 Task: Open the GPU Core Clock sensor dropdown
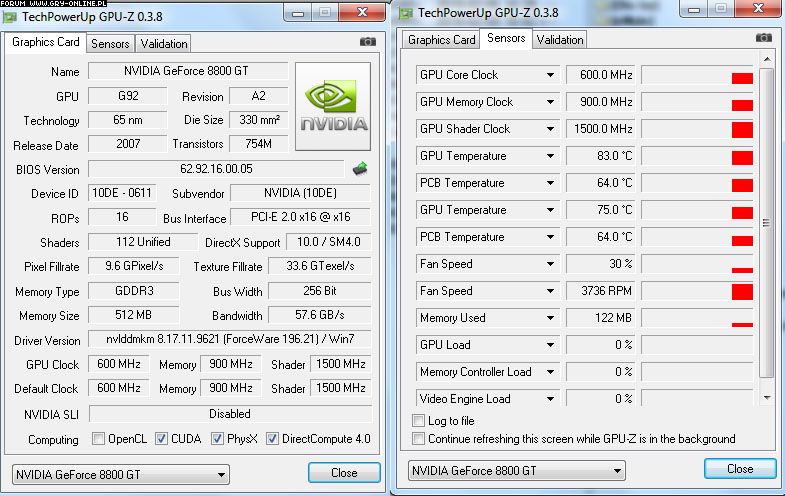click(550, 75)
